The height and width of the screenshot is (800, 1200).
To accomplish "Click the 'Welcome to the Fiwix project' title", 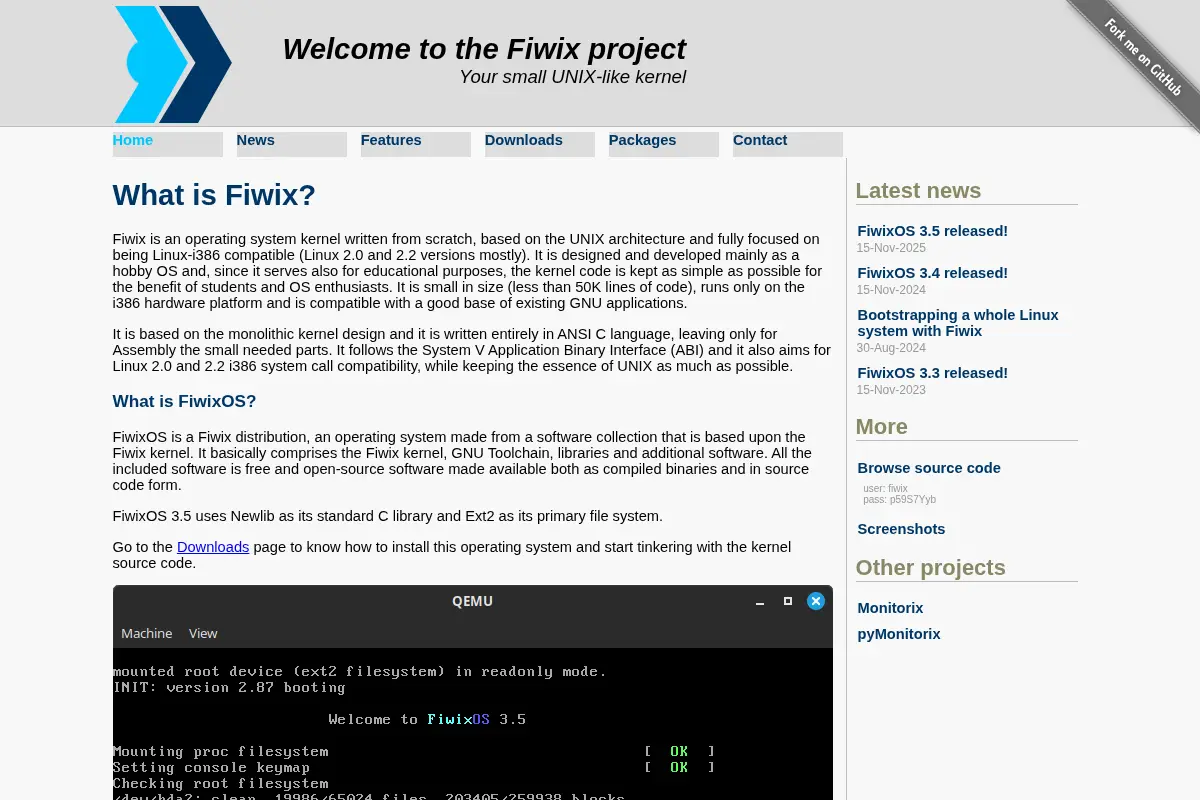I will (484, 49).
